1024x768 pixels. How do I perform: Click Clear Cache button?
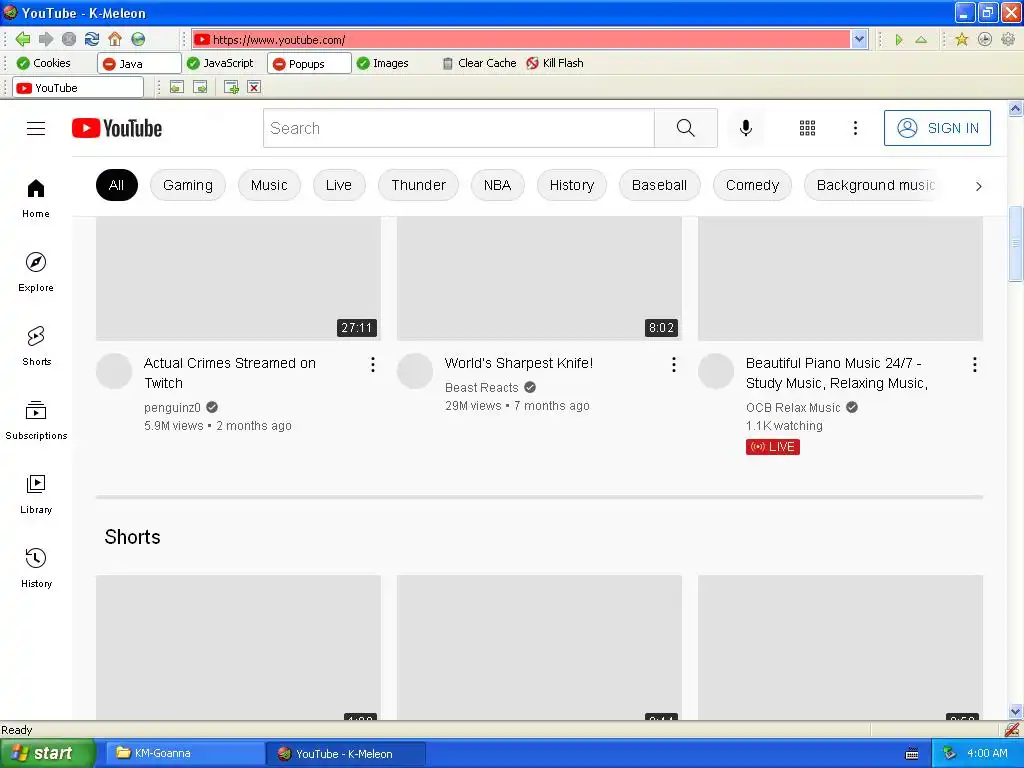pyautogui.click(x=479, y=63)
